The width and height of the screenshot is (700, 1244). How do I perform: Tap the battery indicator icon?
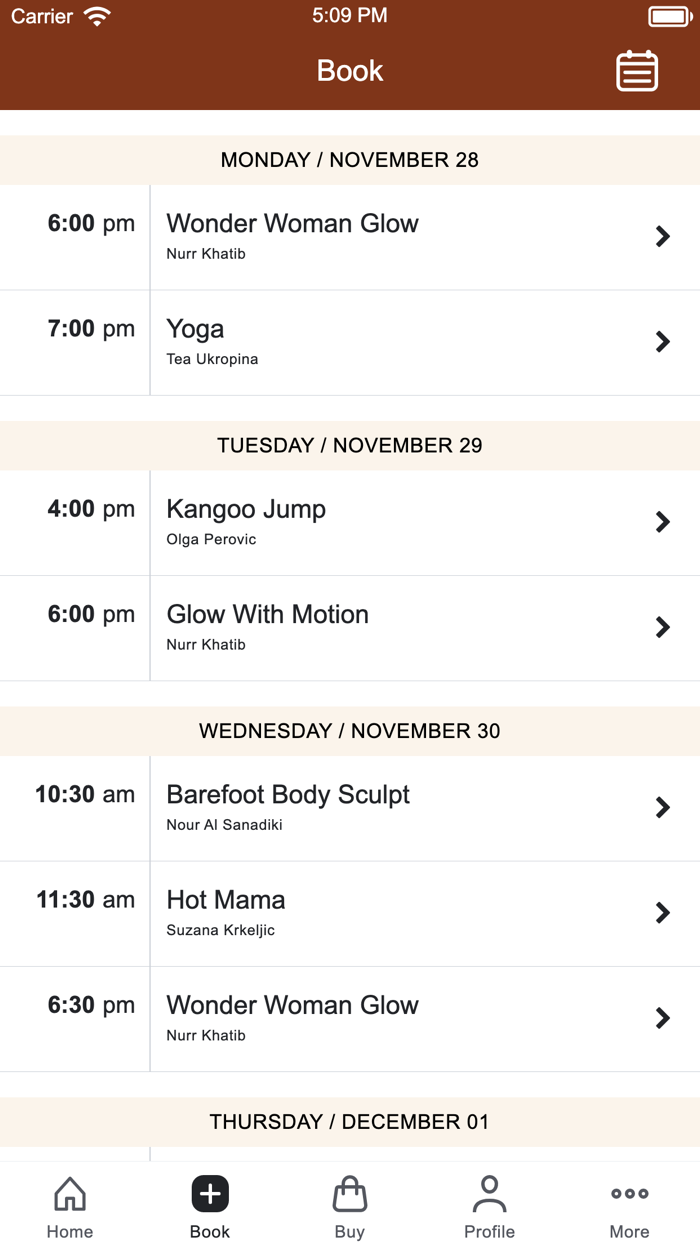point(669,16)
